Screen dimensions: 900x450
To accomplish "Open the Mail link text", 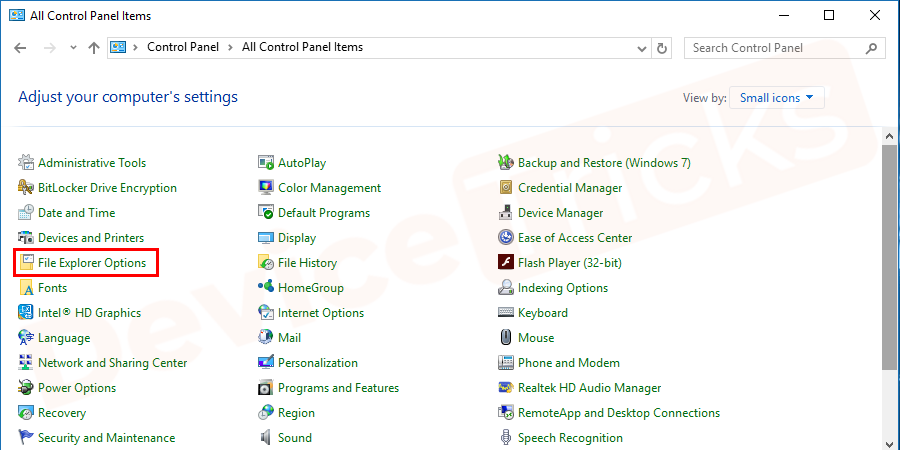I will click(290, 338).
